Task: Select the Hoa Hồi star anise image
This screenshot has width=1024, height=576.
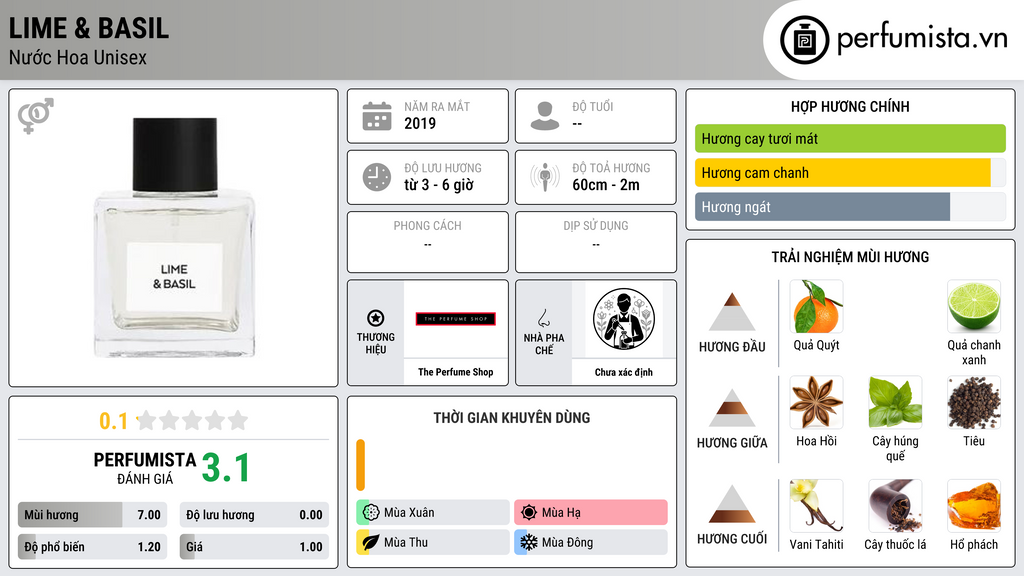Action: pos(816,403)
